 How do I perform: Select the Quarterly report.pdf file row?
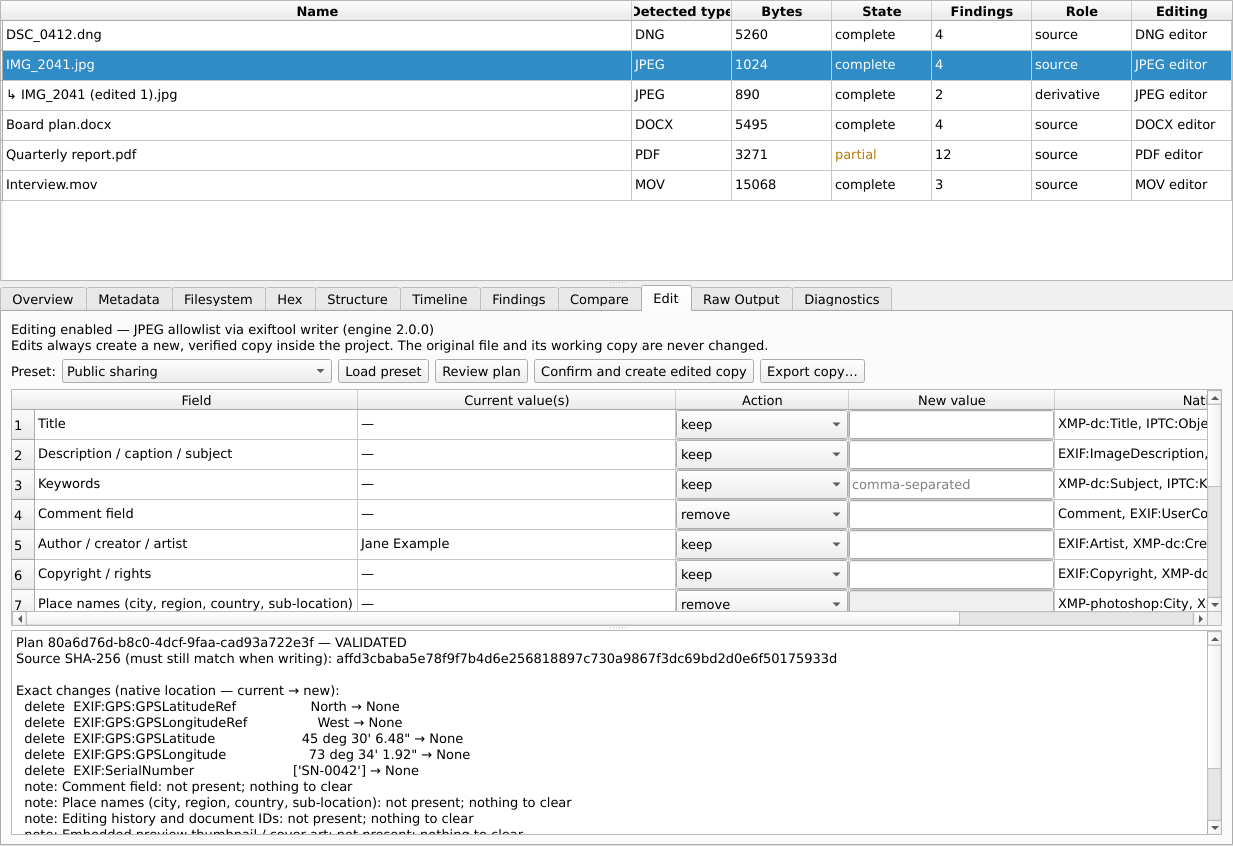617,155
